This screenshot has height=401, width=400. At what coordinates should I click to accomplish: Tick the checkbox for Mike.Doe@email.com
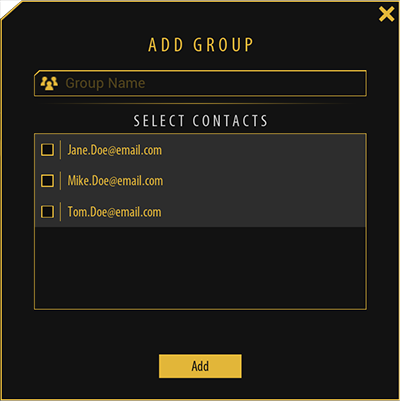[47, 181]
